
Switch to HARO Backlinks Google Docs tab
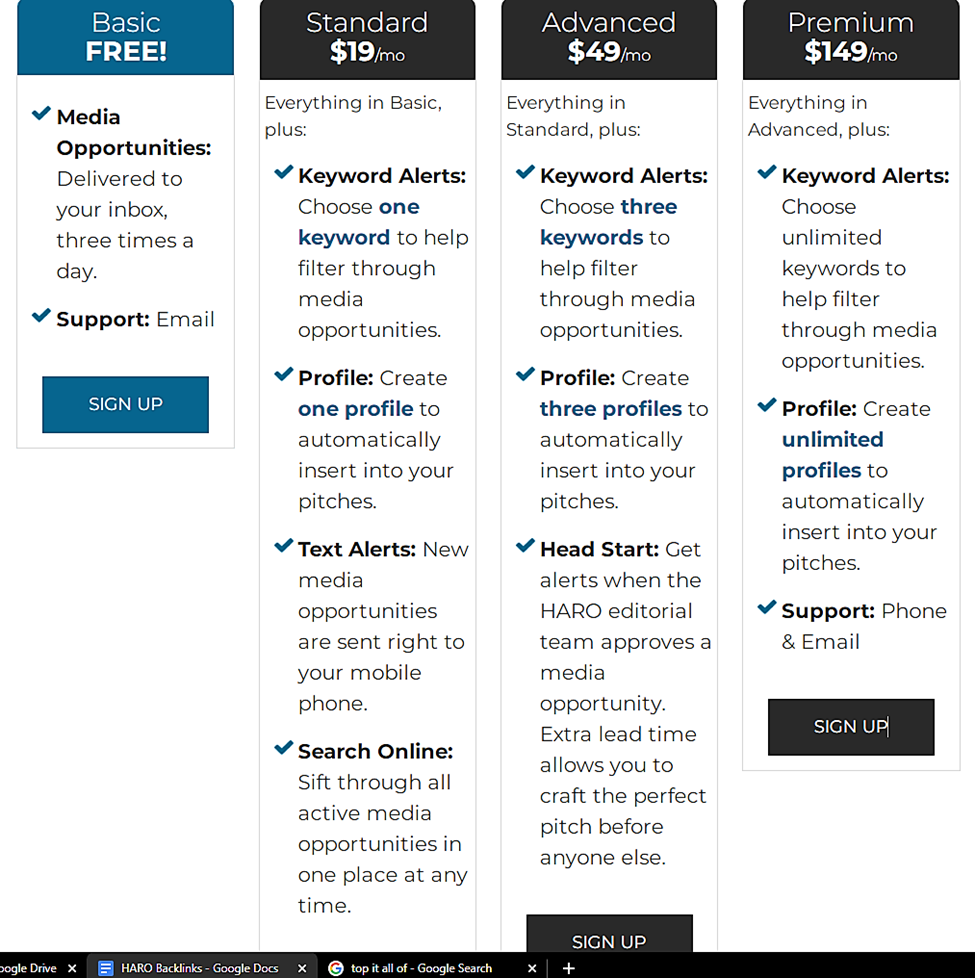click(x=199, y=968)
